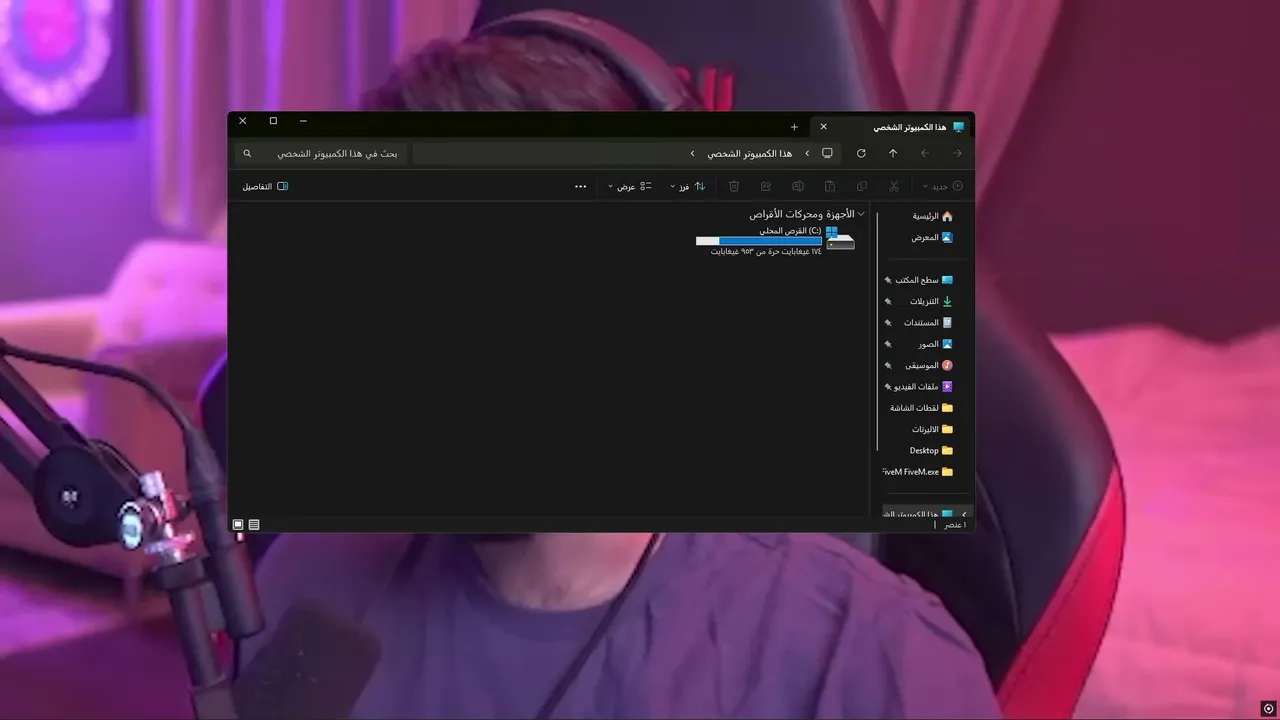The width and height of the screenshot is (1280, 720).
Task: Click free space text under drive C
Action: click(x=766, y=251)
